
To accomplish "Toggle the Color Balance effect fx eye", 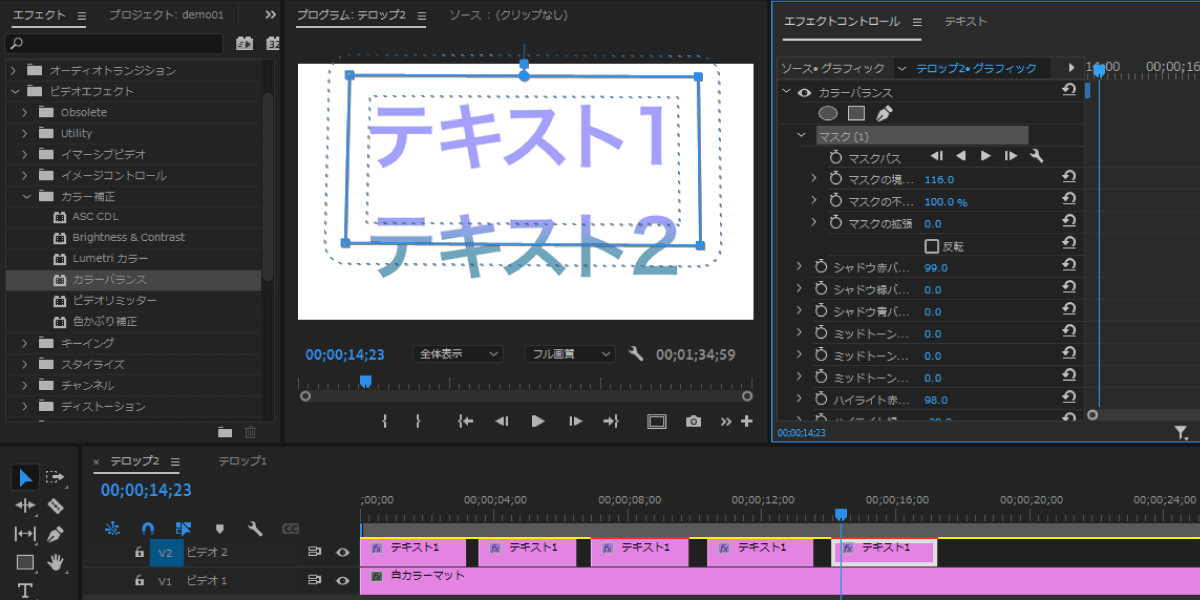I will coord(804,91).
